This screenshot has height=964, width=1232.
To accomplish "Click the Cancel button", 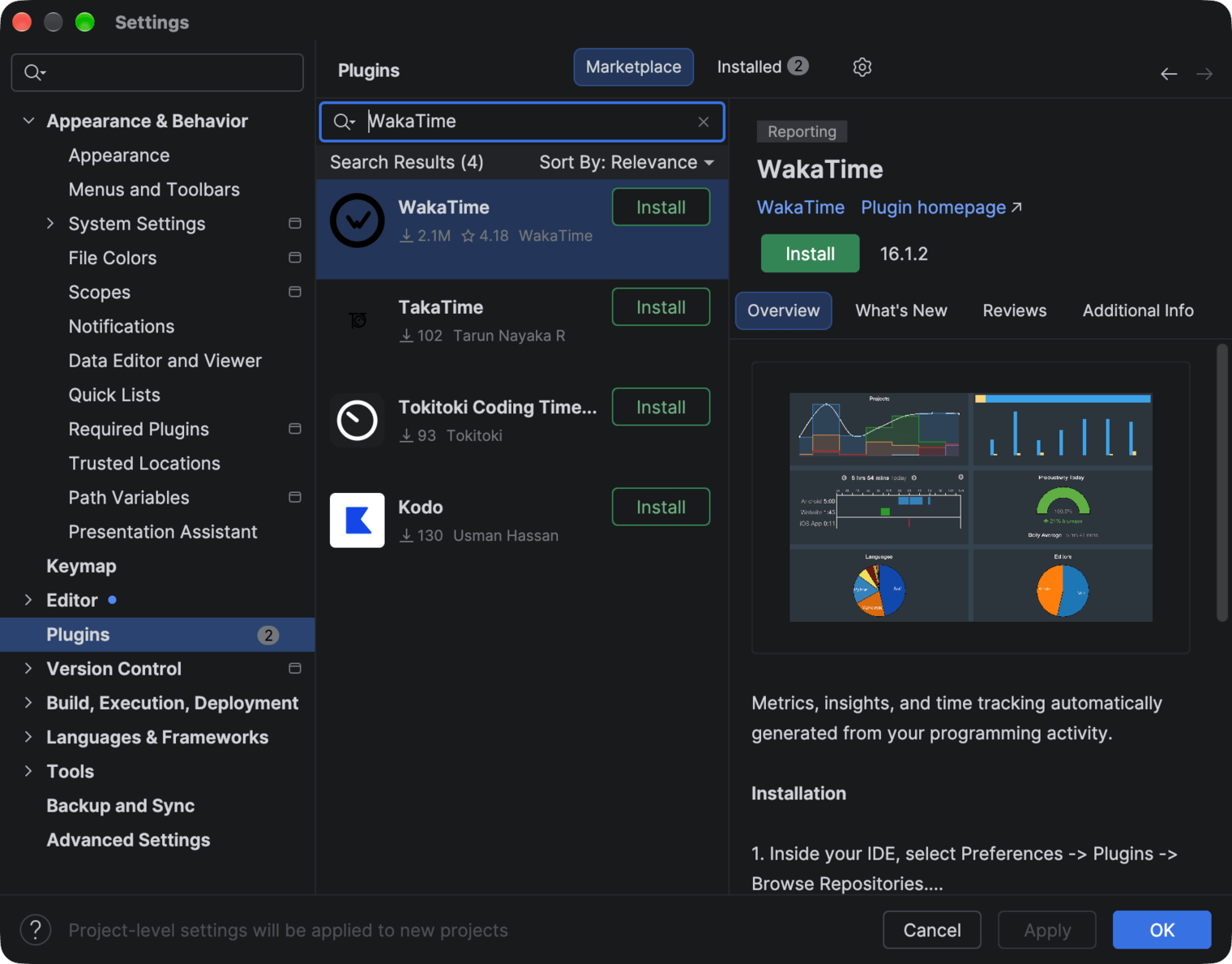I will 932,930.
